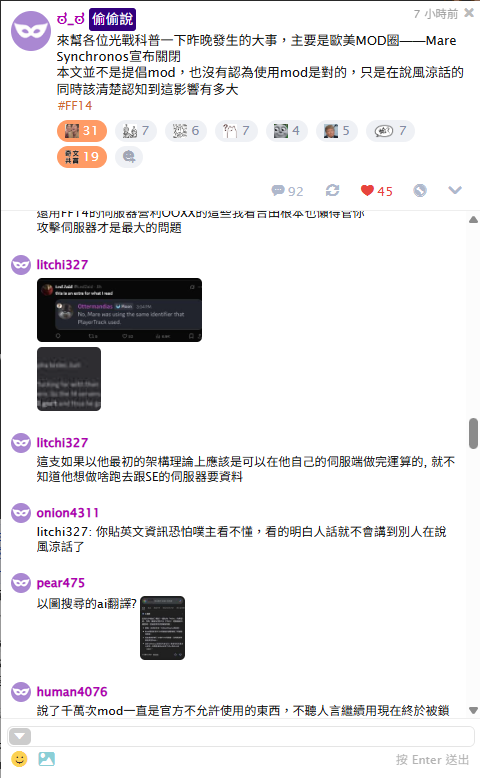Viewport: 480px width, 778px height.
Task: Open the emoticon picker smiley face
Action: 19,759
